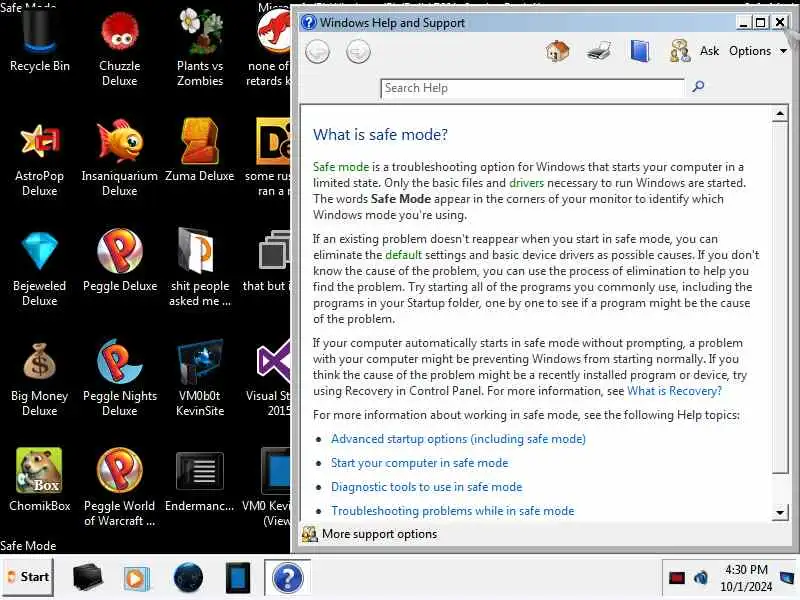Open the blue window taskbar icon

(x=238, y=578)
